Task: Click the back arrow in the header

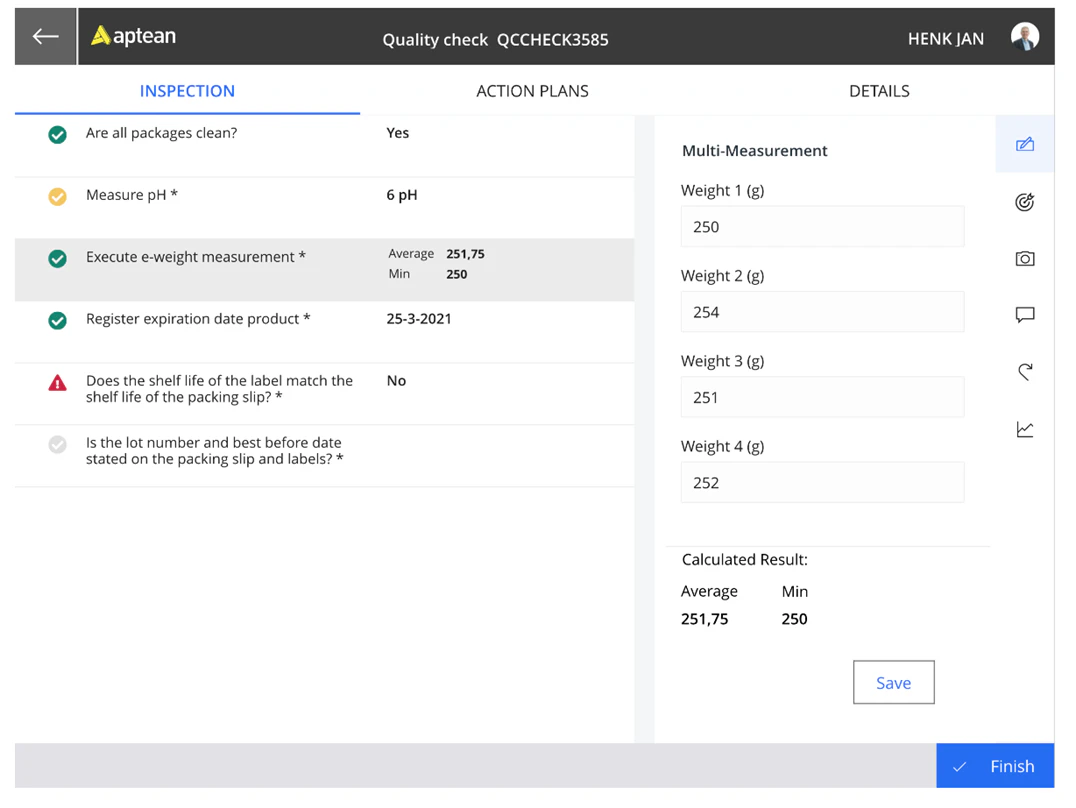Action: pos(45,36)
